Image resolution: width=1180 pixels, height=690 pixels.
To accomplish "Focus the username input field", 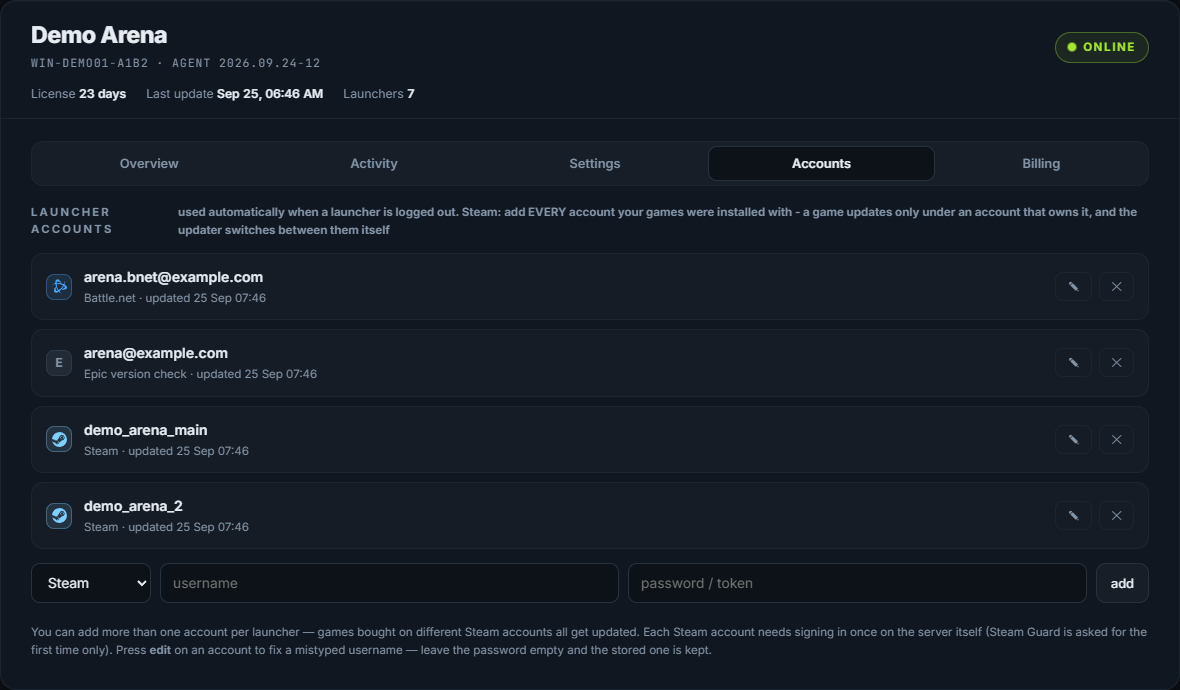I will click(389, 583).
